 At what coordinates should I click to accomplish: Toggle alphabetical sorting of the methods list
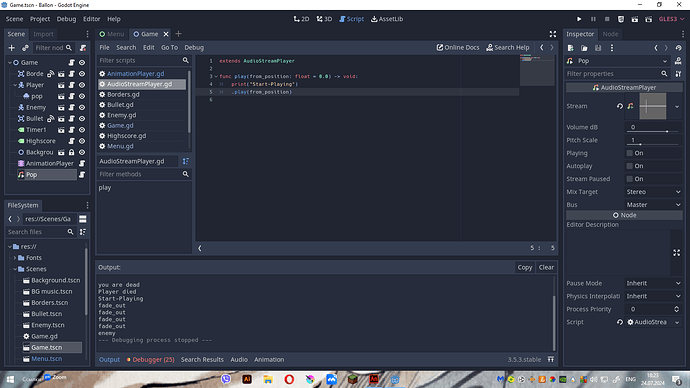186,161
